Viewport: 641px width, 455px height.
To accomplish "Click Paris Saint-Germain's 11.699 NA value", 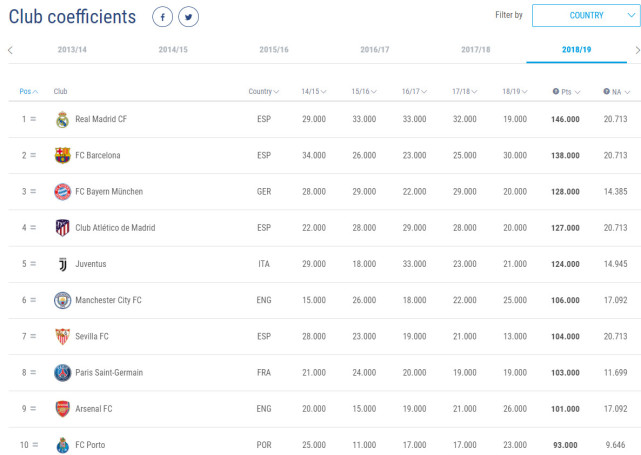I will 616,372.
